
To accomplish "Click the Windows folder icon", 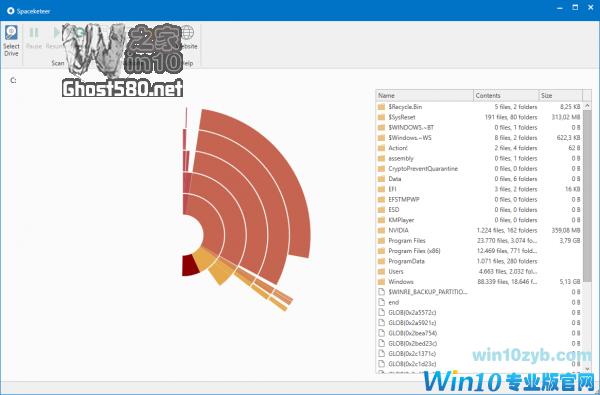I will [x=381, y=282].
